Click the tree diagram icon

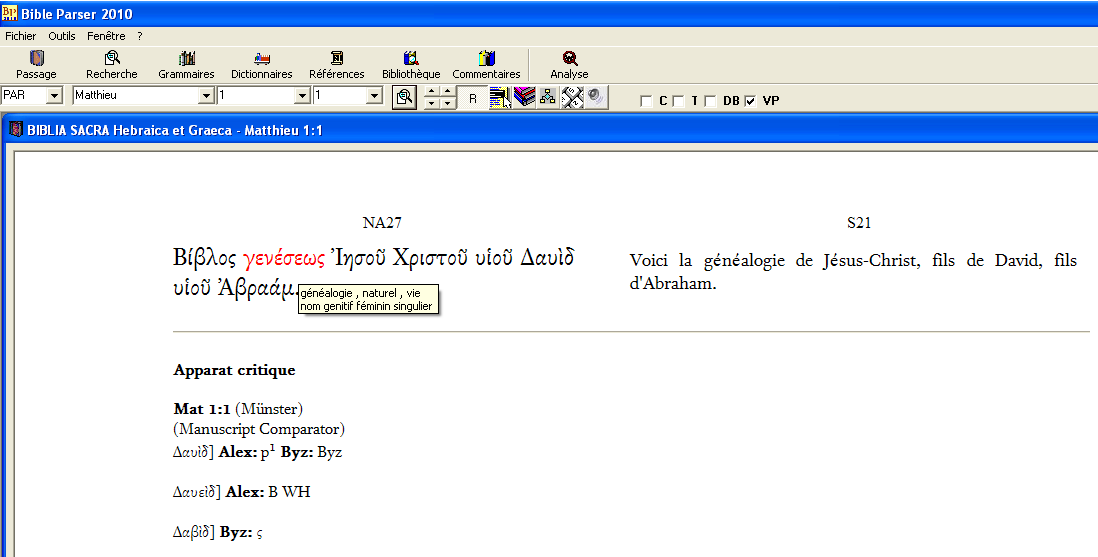pyautogui.click(x=548, y=97)
